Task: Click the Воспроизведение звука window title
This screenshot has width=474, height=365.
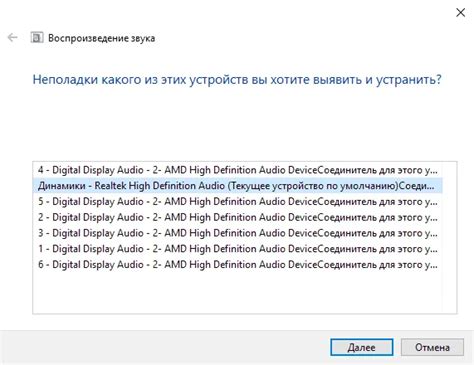Action: [x=101, y=38]
